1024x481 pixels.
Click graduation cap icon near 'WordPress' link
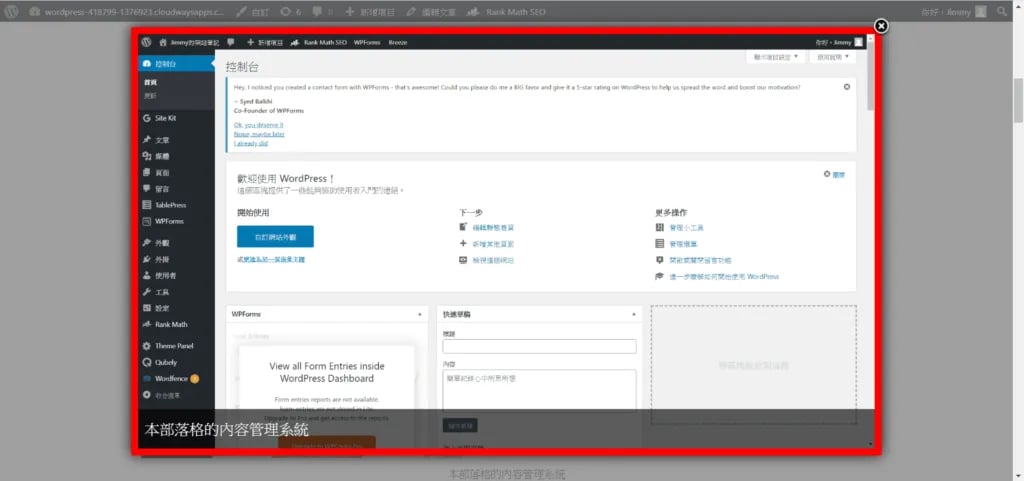(660, 276)
